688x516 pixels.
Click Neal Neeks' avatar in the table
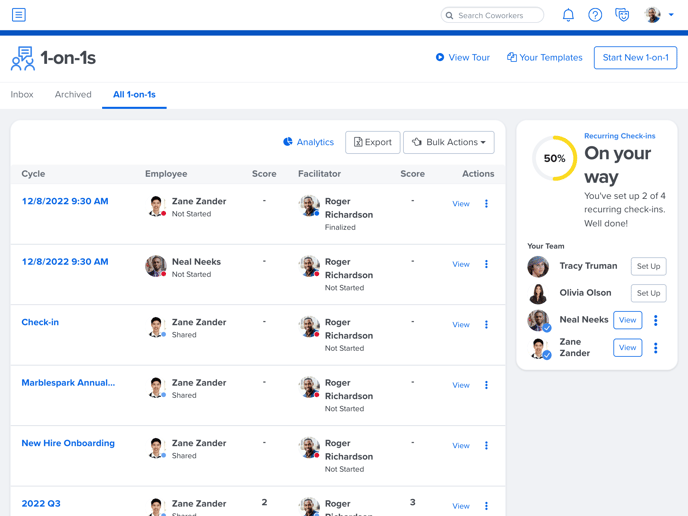point(156,266)
